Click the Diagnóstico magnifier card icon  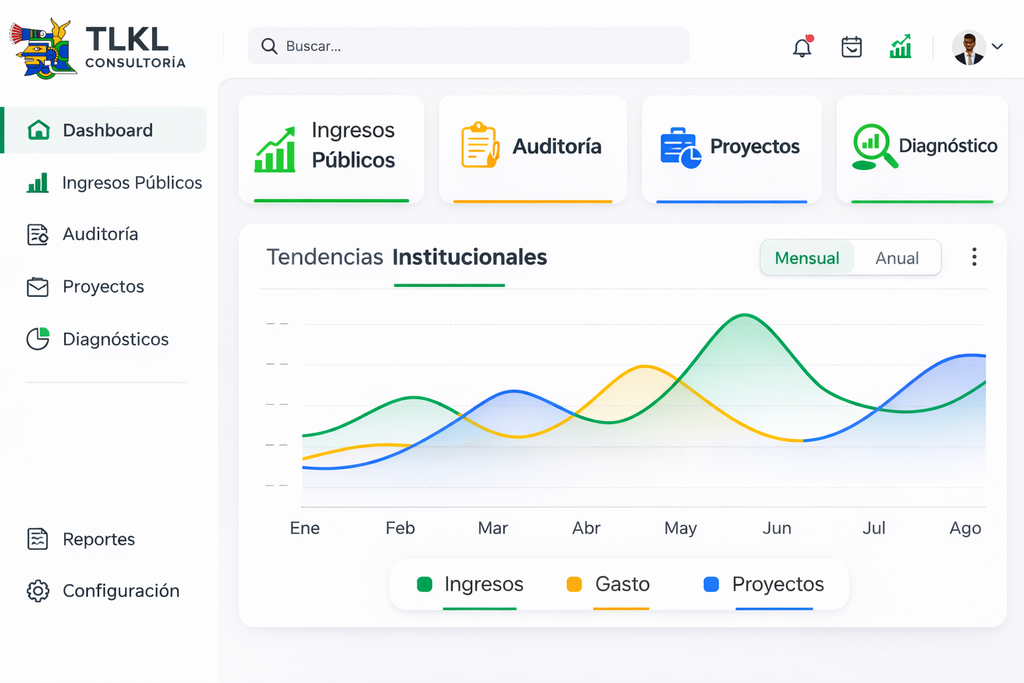(874, 146)
